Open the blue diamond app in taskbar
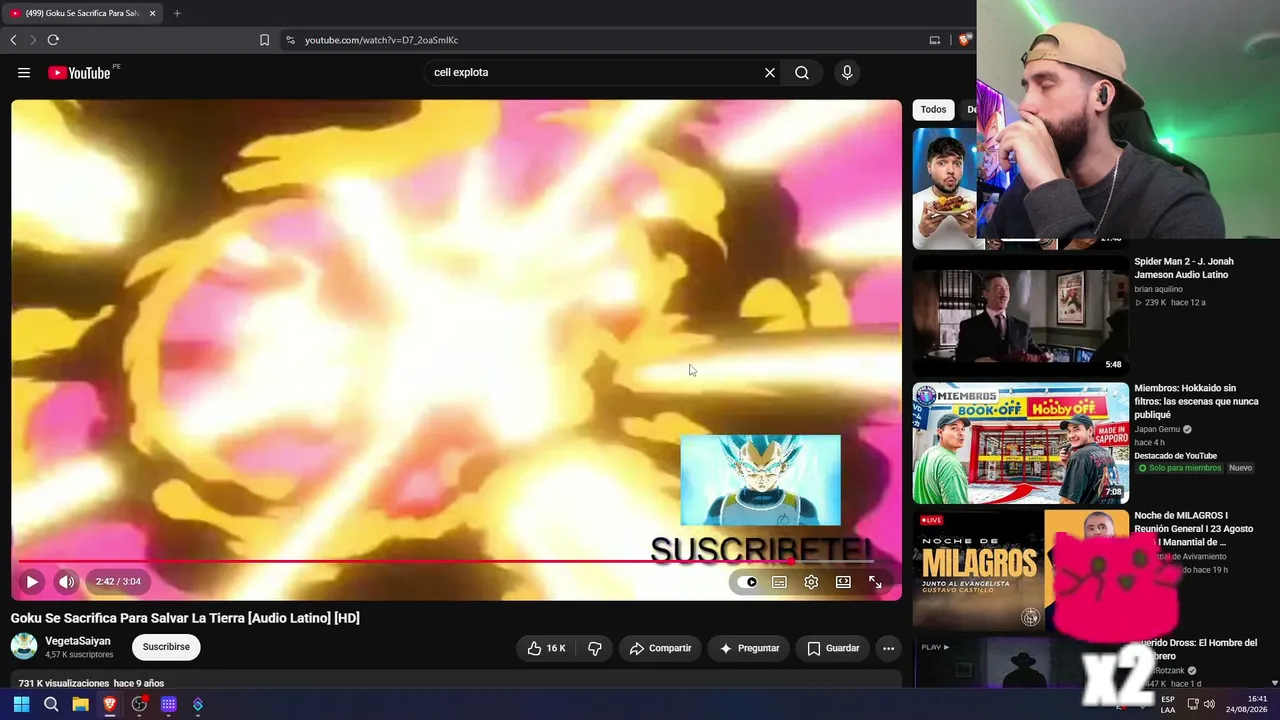 coord(198,704)
